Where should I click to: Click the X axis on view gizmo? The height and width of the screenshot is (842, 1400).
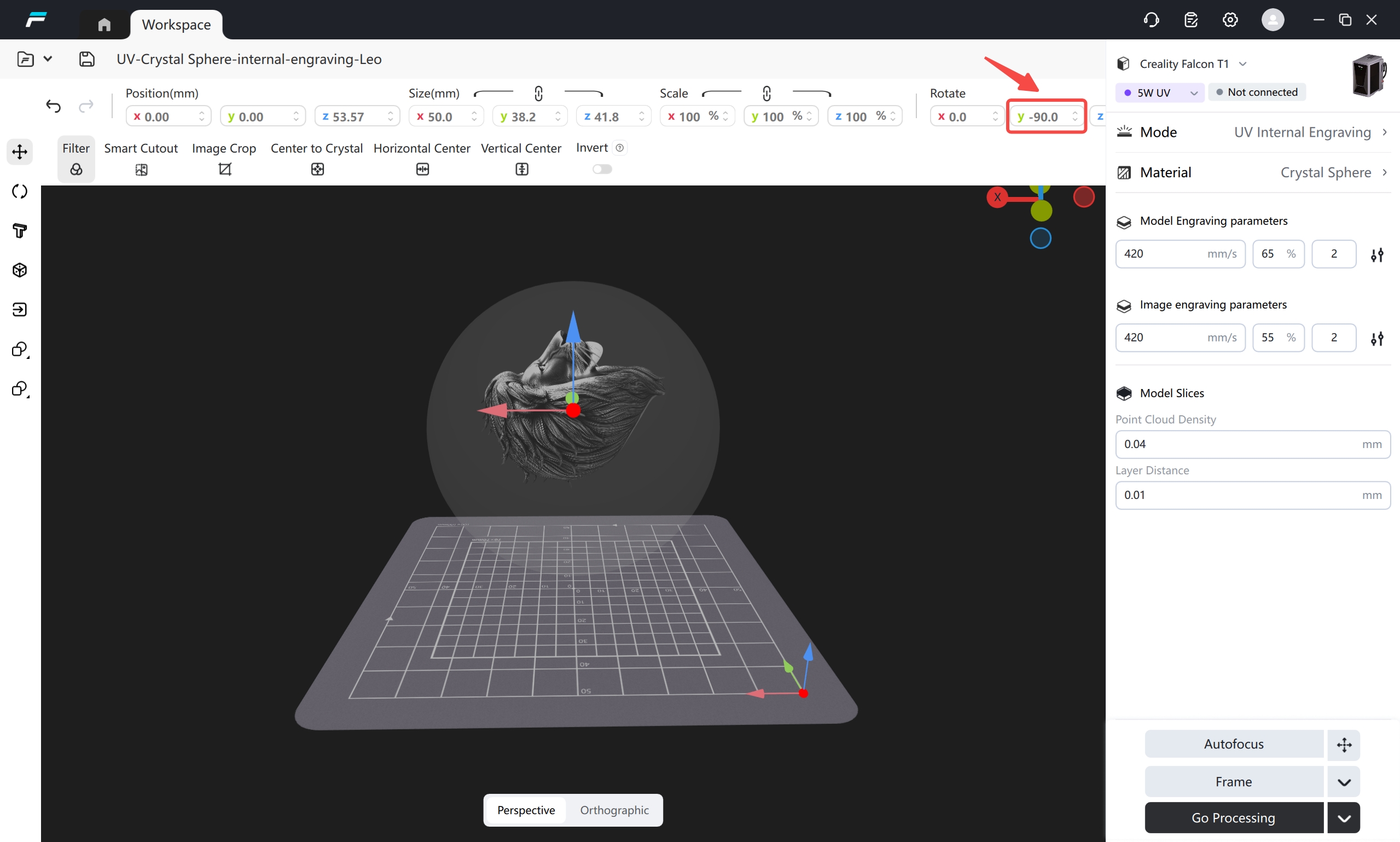coord(997,198)
